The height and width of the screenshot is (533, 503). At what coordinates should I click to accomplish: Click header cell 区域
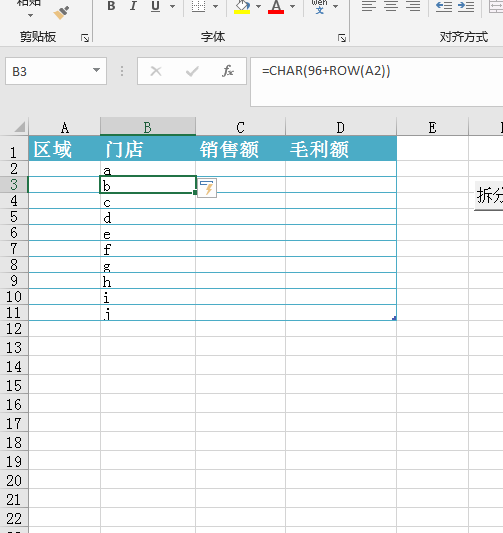[65, 149]
